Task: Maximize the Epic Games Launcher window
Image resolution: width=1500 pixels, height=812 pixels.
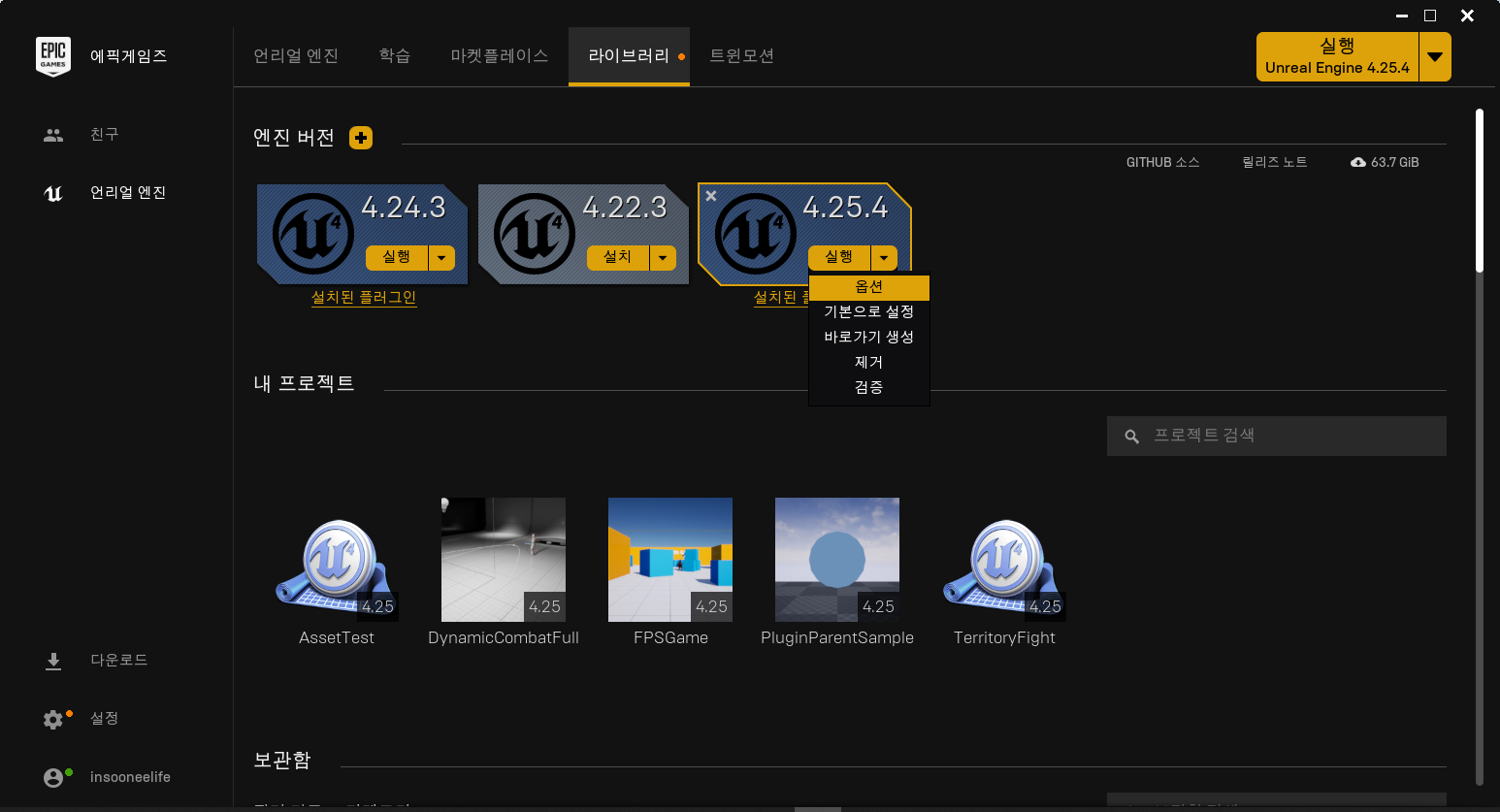Action: coord(1430,16)
